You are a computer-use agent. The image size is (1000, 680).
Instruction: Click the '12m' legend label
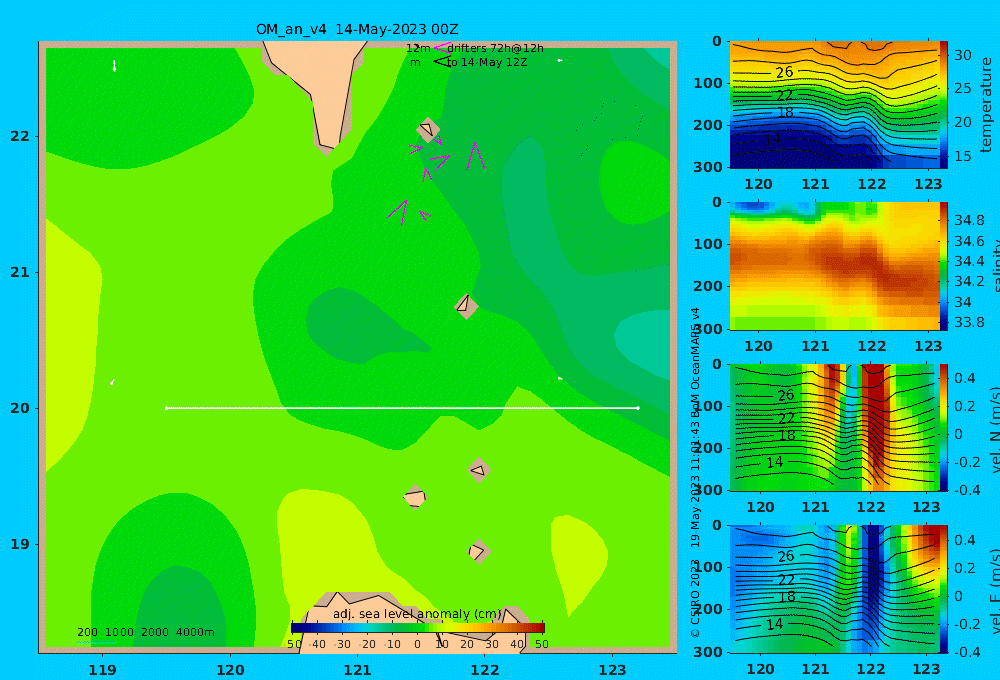point(418,48)
